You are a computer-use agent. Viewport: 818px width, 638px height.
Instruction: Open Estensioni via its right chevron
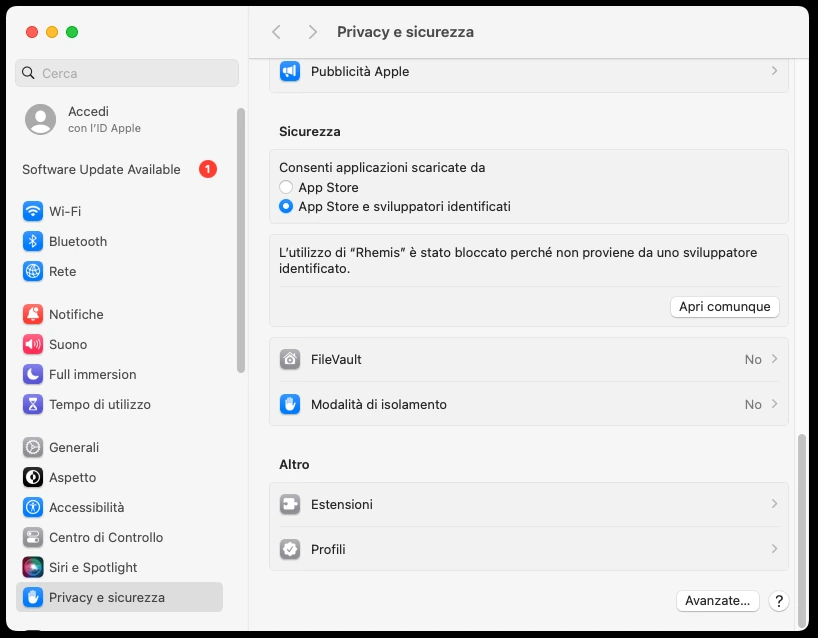point(774,504)
